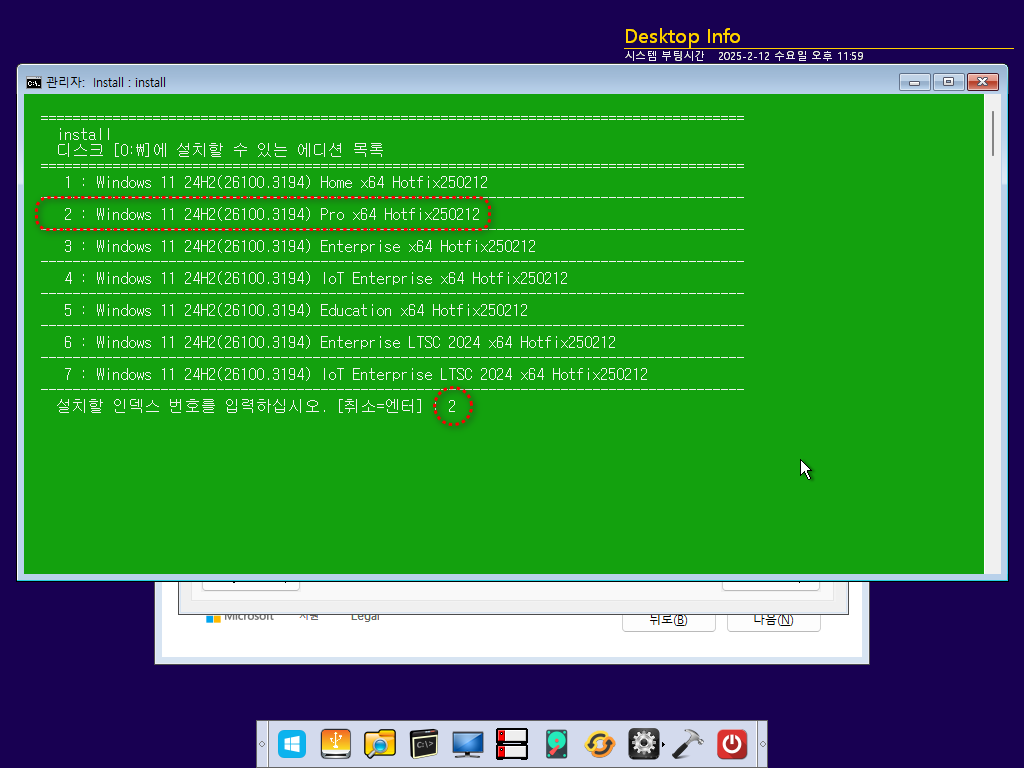Viewport: 1024px width, 768px height.
Task: Click the Desktop Info title text
Action: (682, 36)
